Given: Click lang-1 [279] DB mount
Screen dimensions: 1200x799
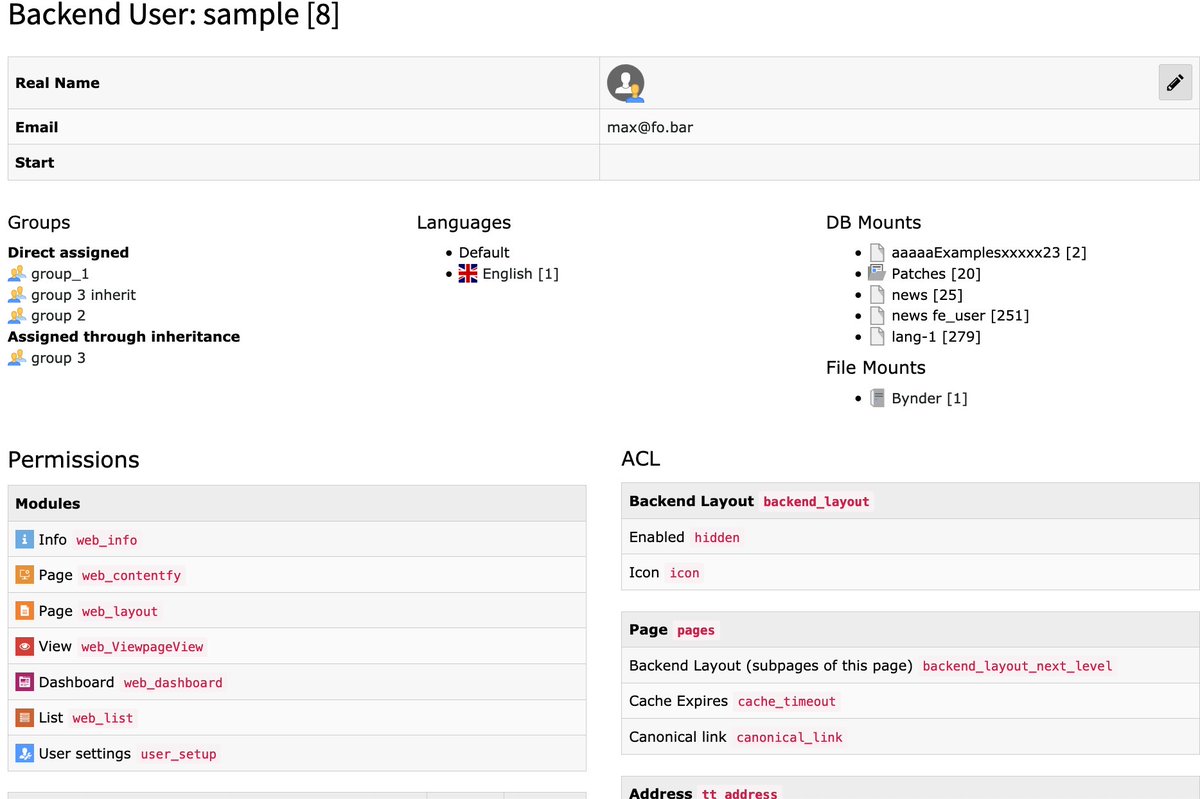Looking at the screenshot, I should [x=936, y=337].
